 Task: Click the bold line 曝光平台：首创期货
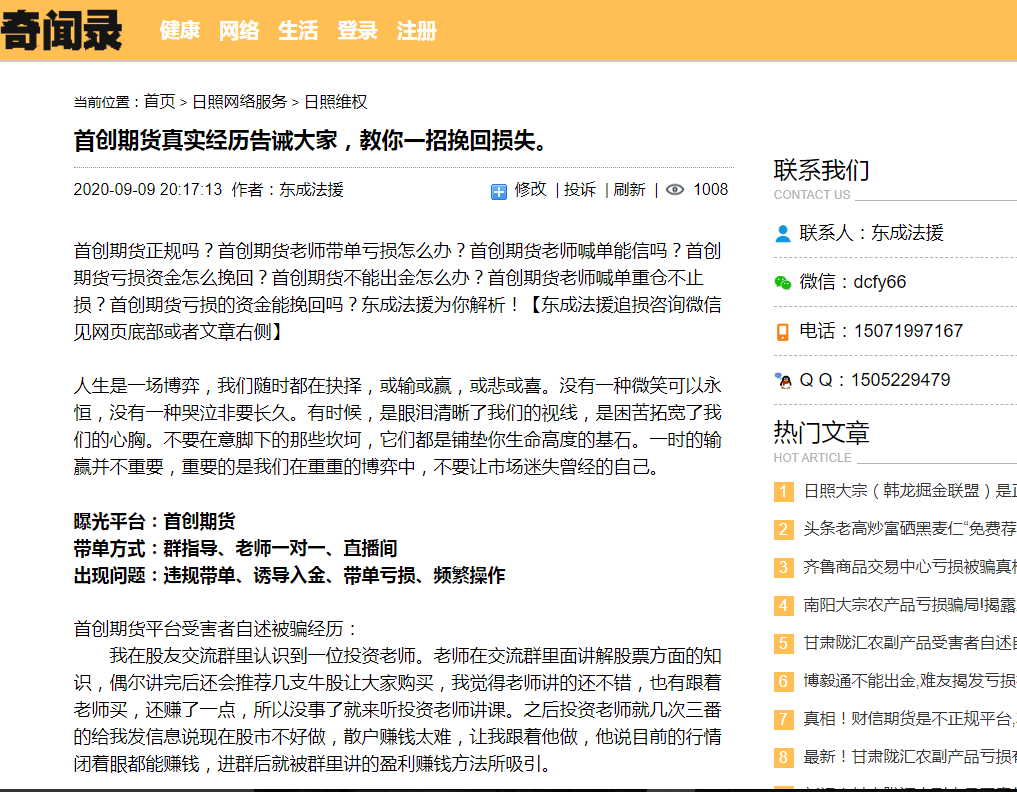pyautogui.click(x=154, y=521)
